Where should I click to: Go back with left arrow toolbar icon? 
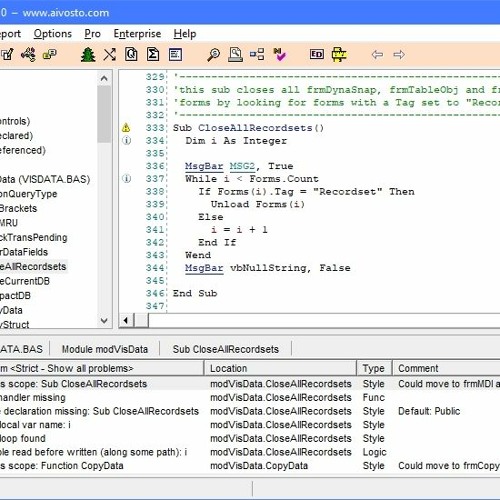[377, 54]
